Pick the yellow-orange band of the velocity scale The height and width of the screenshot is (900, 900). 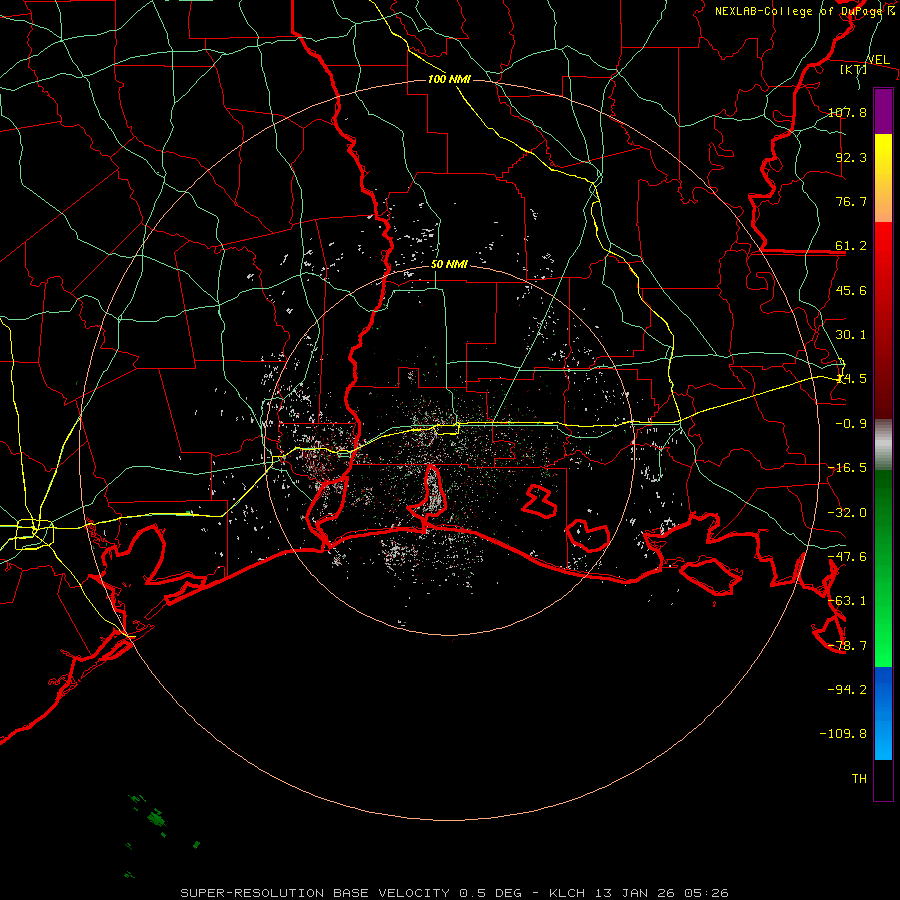tap(883, 178)
